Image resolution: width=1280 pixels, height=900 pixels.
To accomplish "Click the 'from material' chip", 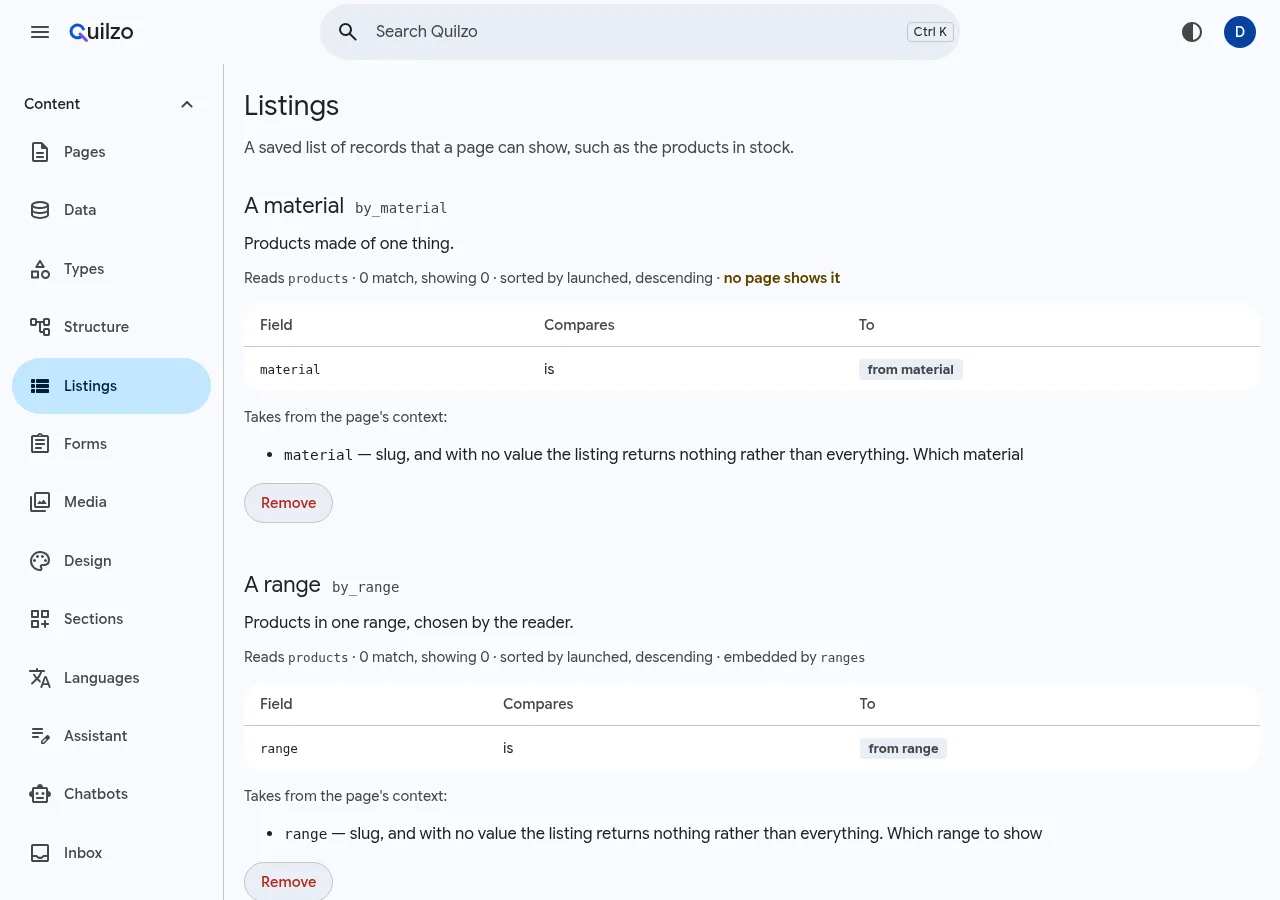I will (910, 370).
